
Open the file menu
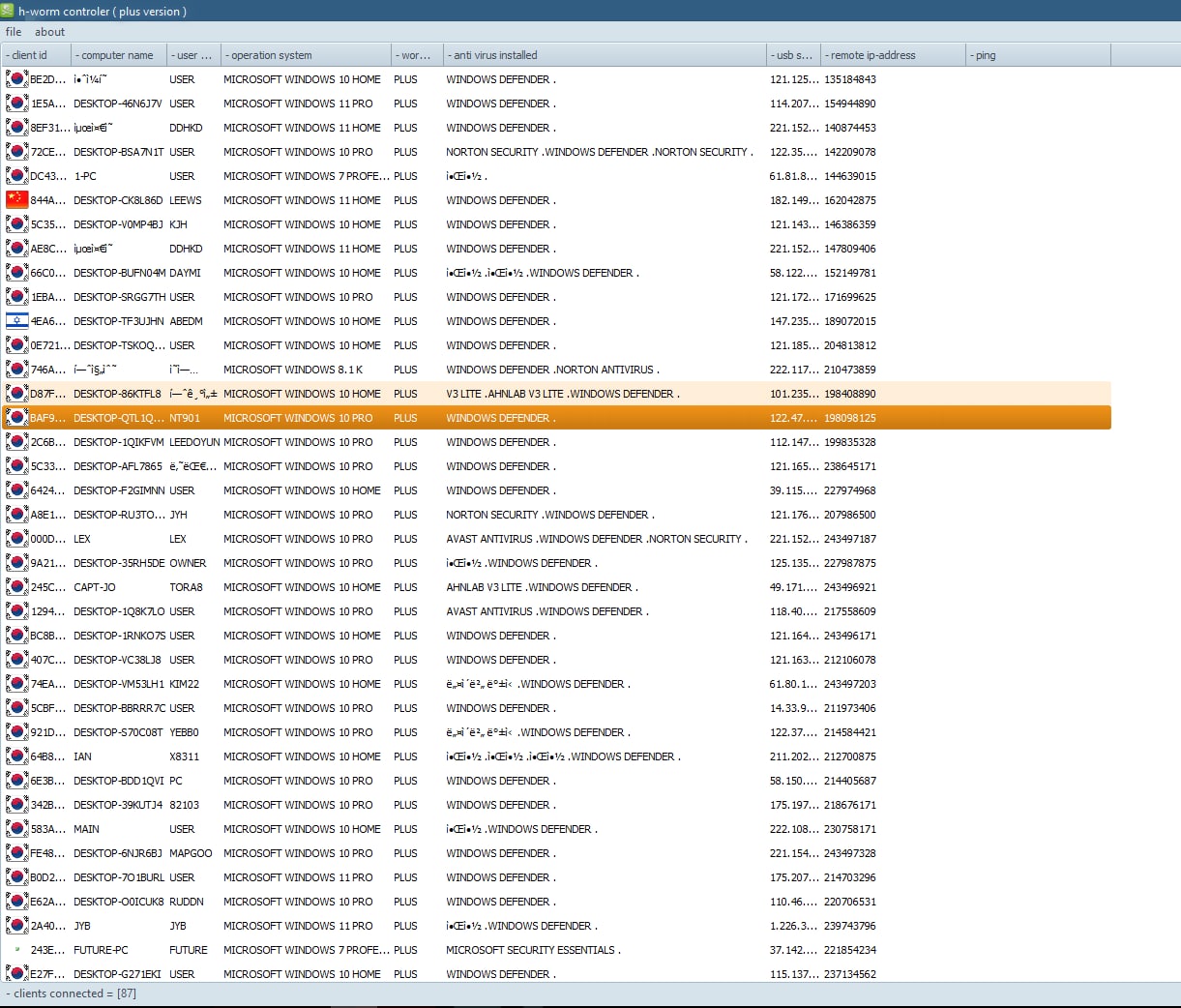point(14,32)
